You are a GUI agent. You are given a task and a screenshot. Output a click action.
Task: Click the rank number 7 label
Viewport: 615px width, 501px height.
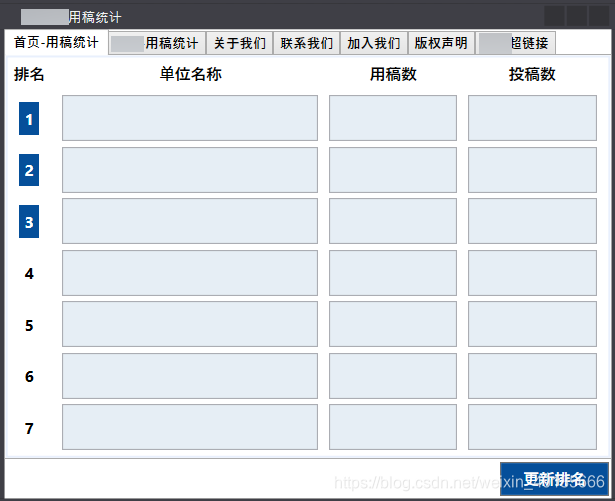point(29,428)
